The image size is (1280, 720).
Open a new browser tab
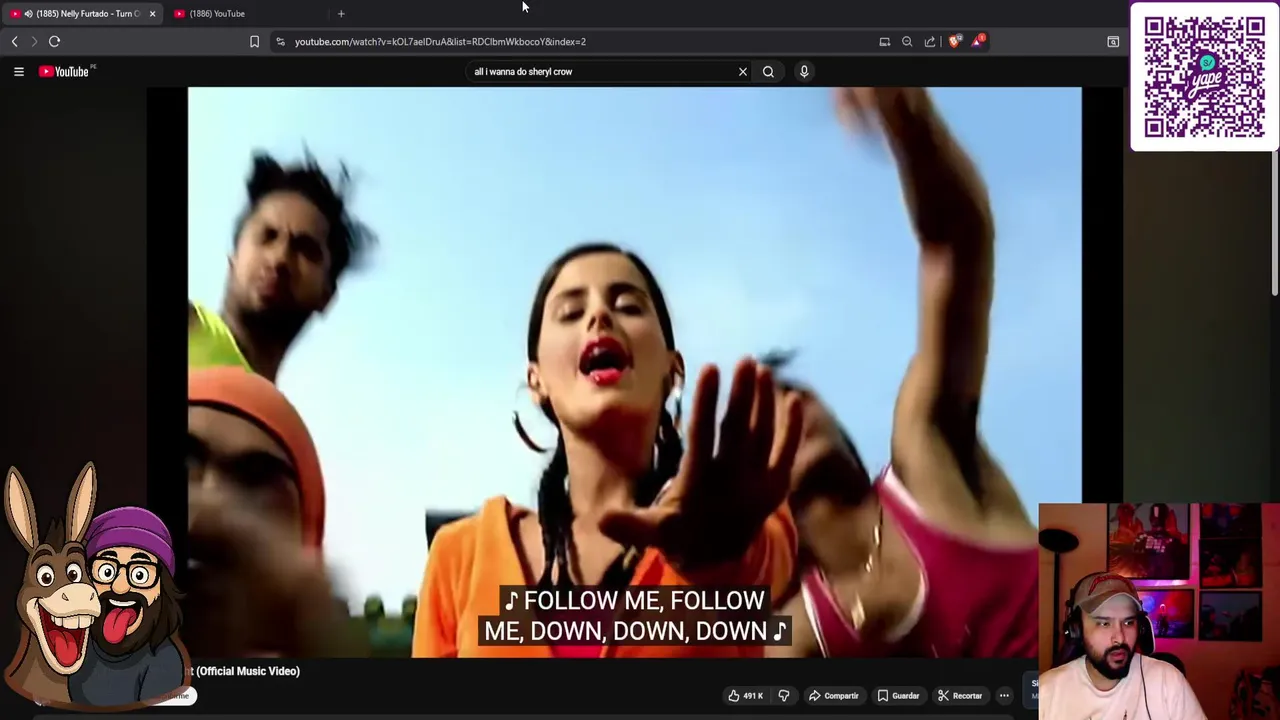pos(341,13)
